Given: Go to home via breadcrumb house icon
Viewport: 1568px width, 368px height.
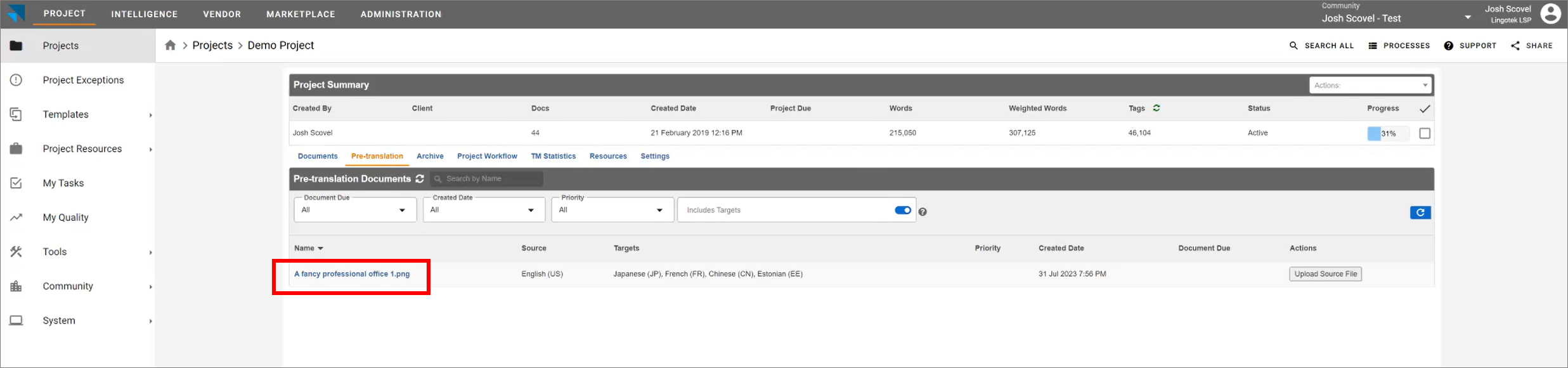Looking at the screenshot, I should tap(171, 45).
